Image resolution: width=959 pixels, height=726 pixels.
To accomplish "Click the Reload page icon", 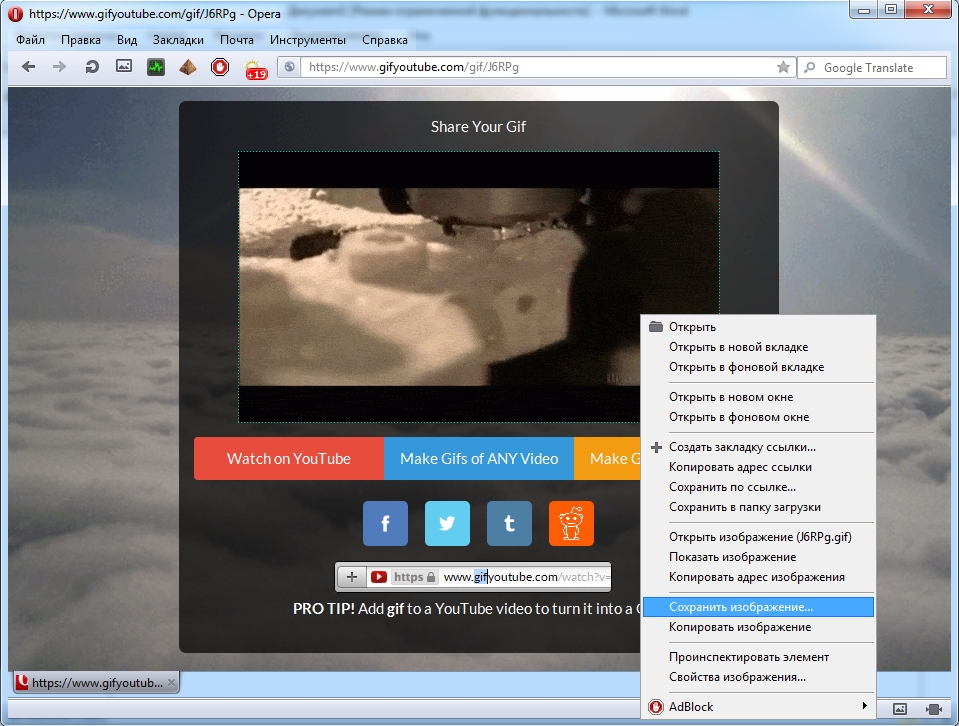I will [92, 67].
